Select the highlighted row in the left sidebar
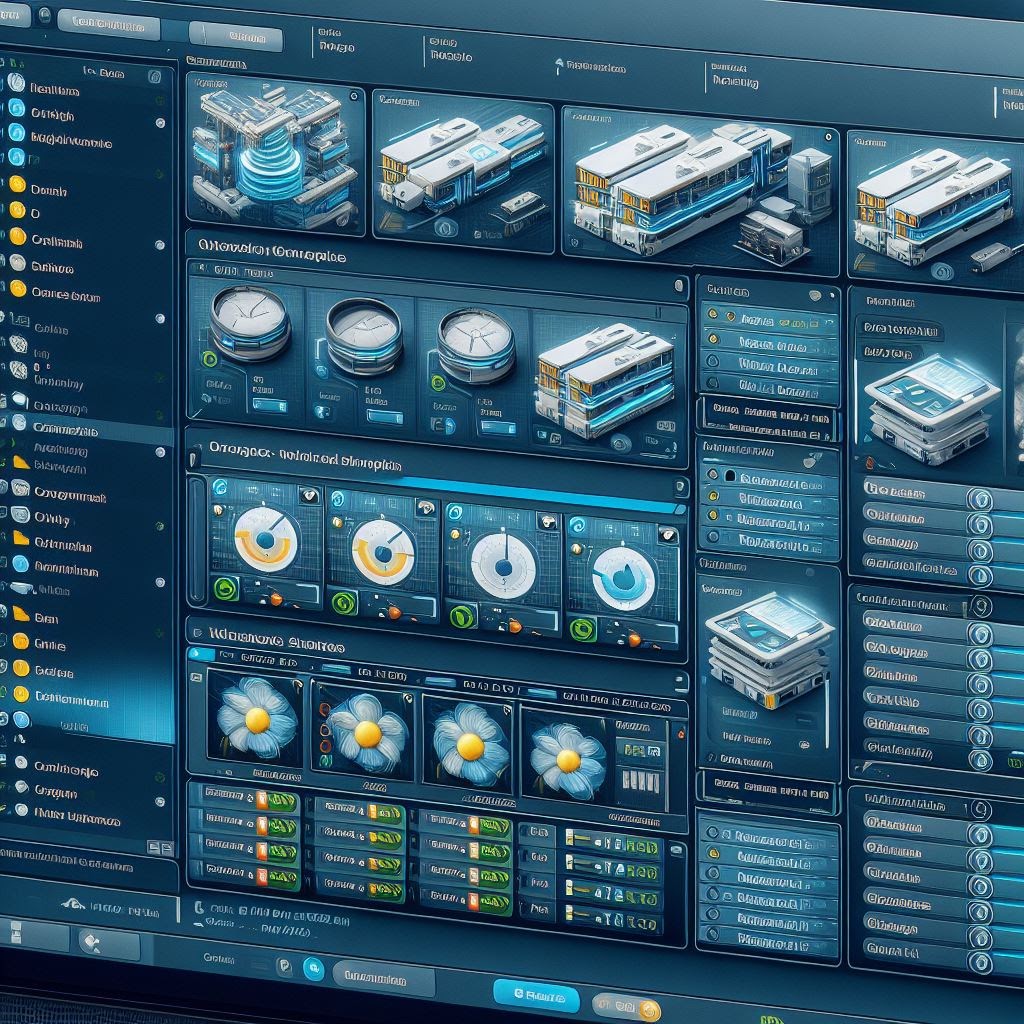Viewport: 1024px width, 1024px height. (86, 429)
